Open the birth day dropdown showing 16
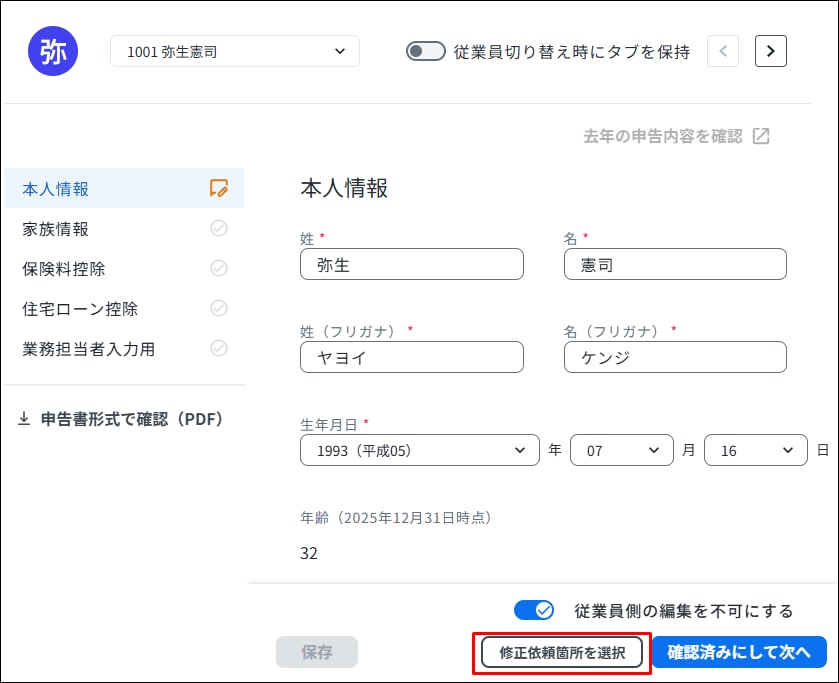 pyautogui.click(x=755, y=451)
